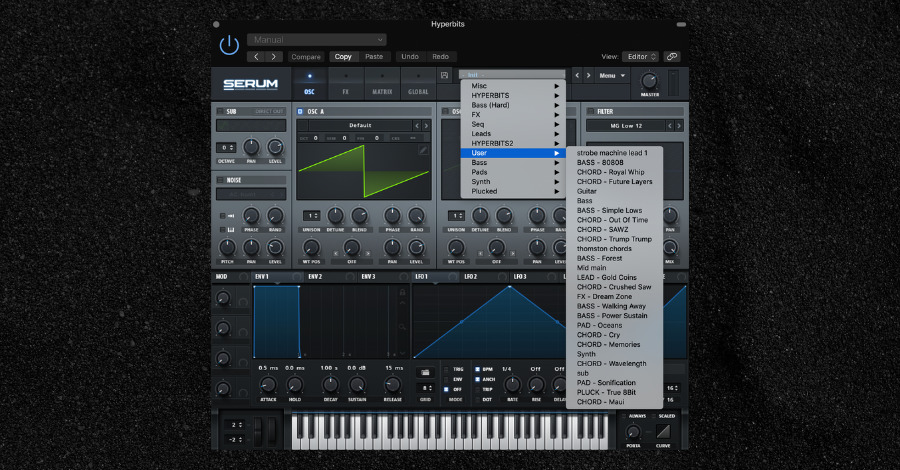The height and width of the screenshot is (470, 900).
Task: Open the MATRIX tab
Action: tap(382, 83)
